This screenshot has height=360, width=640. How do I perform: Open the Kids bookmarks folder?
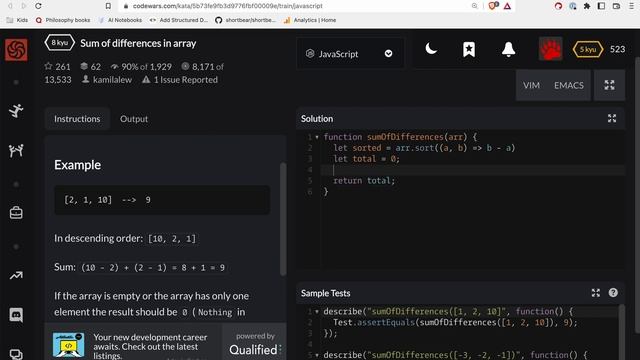click(17, 20)
